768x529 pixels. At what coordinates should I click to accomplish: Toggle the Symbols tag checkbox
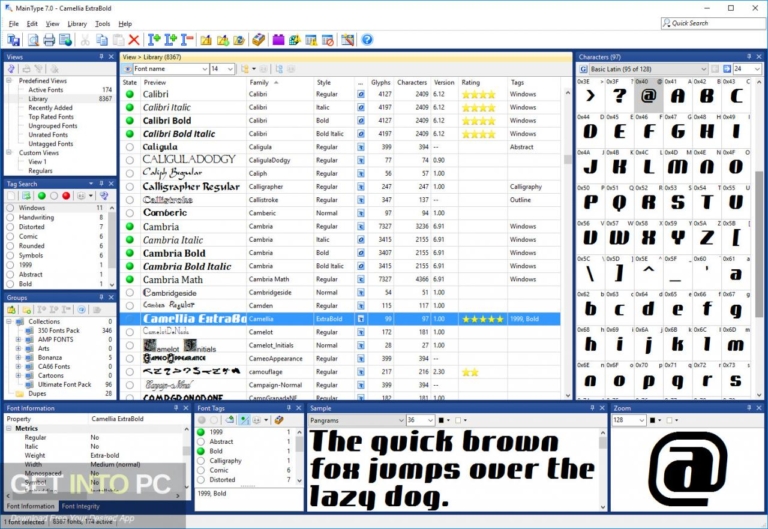[10, 256]
